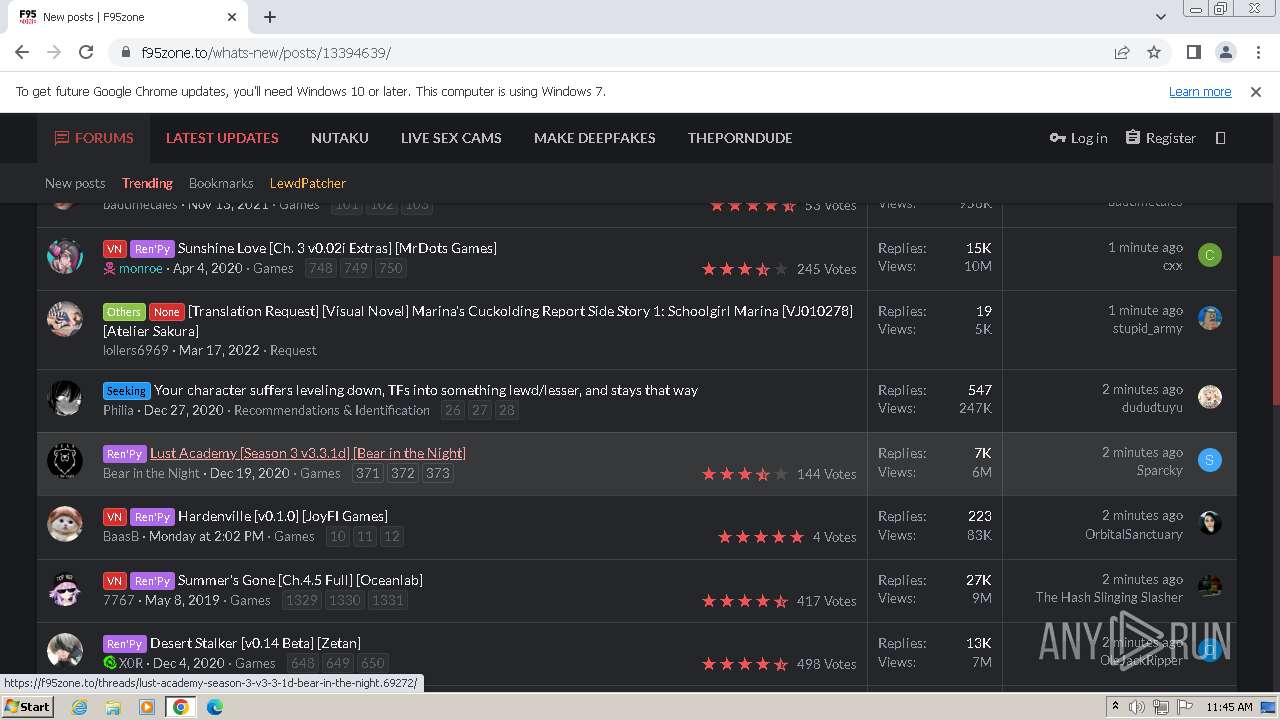Open the LewdPatcher link

308,183
